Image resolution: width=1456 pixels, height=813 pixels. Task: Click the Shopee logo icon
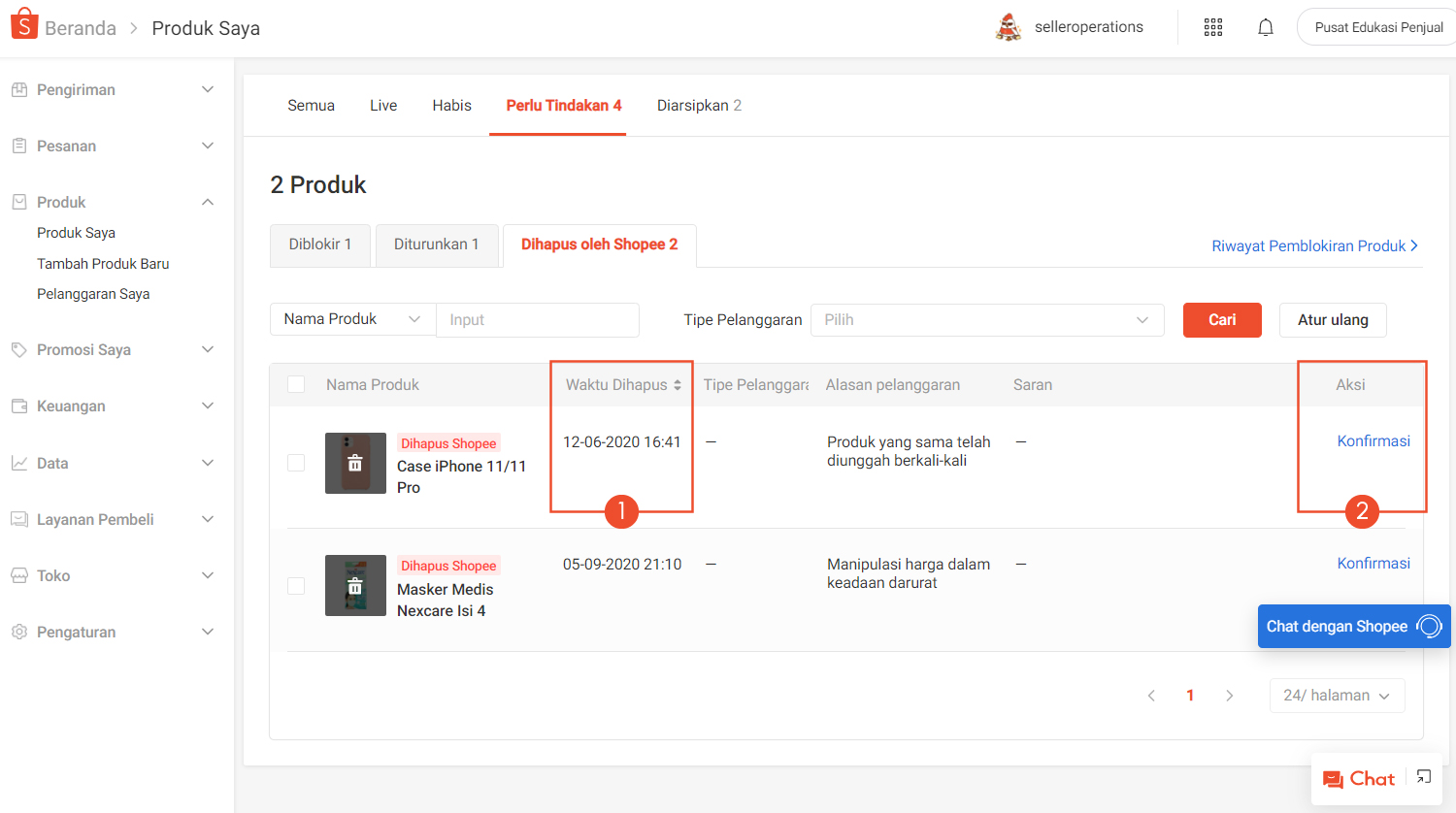pos(24,24)
